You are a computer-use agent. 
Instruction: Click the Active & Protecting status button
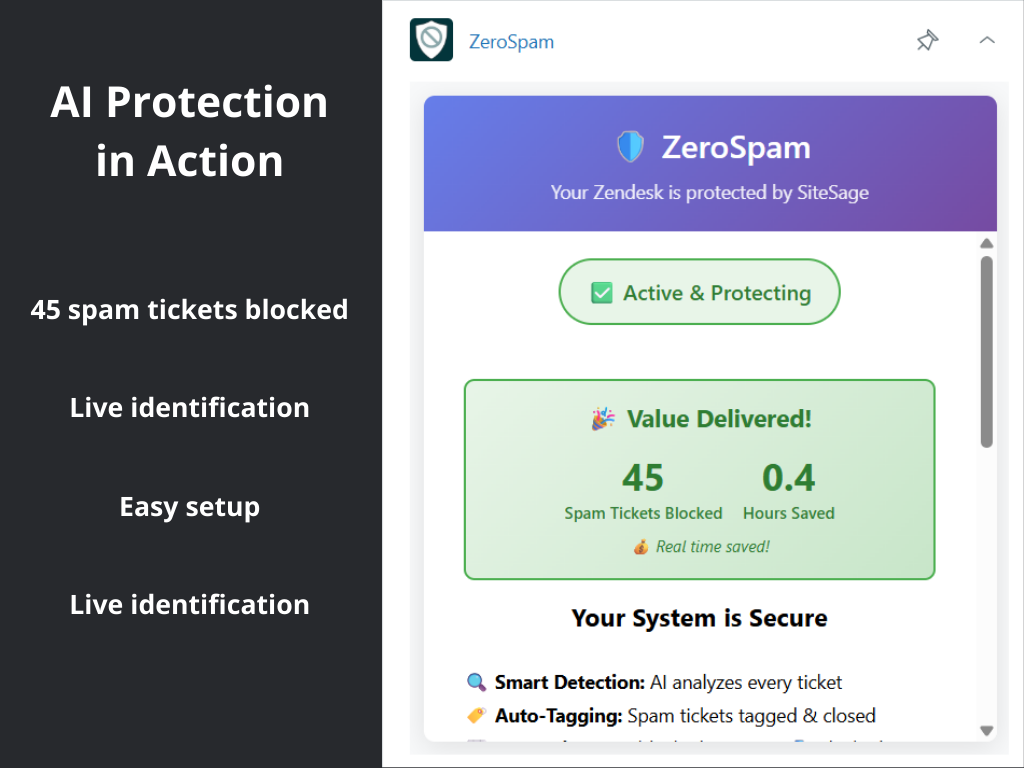[x=699, y=292]
